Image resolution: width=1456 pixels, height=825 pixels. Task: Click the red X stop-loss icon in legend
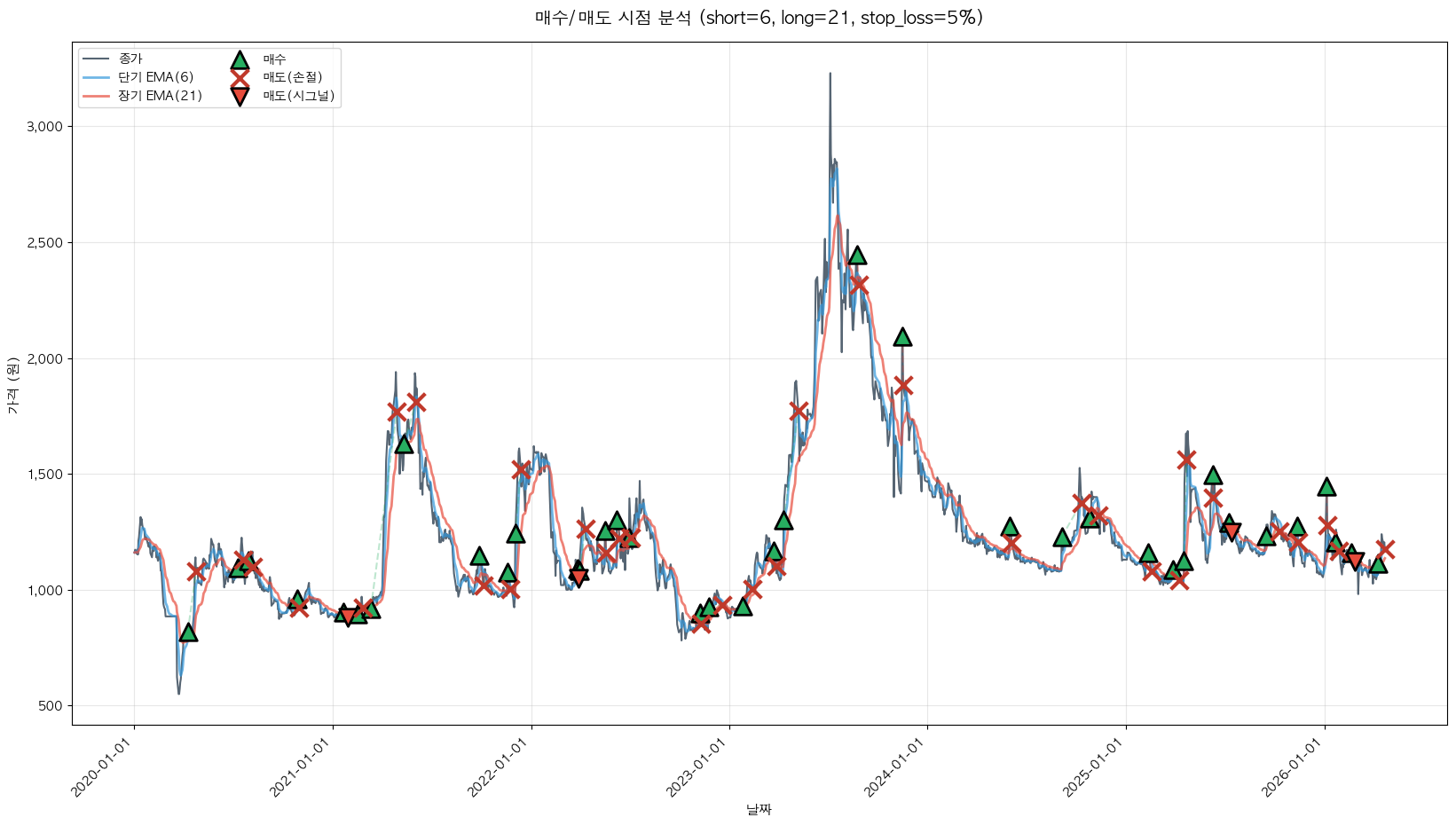coord(240,77)
